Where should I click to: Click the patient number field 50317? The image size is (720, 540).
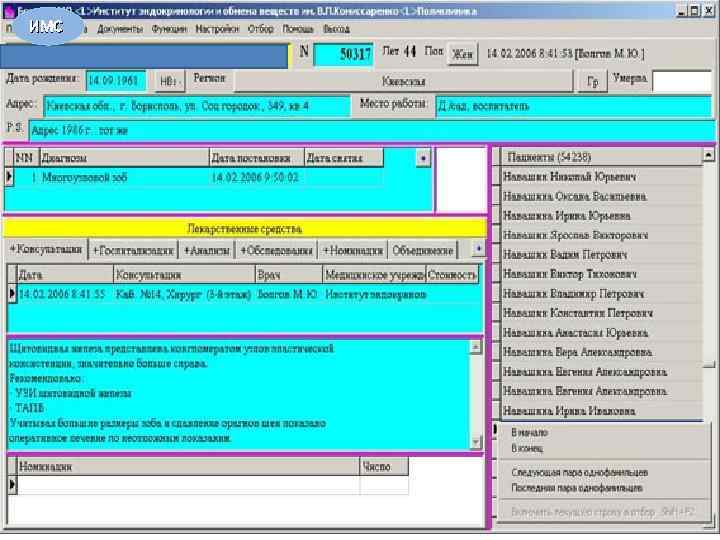pyautogui.click(x=343, y=55)
